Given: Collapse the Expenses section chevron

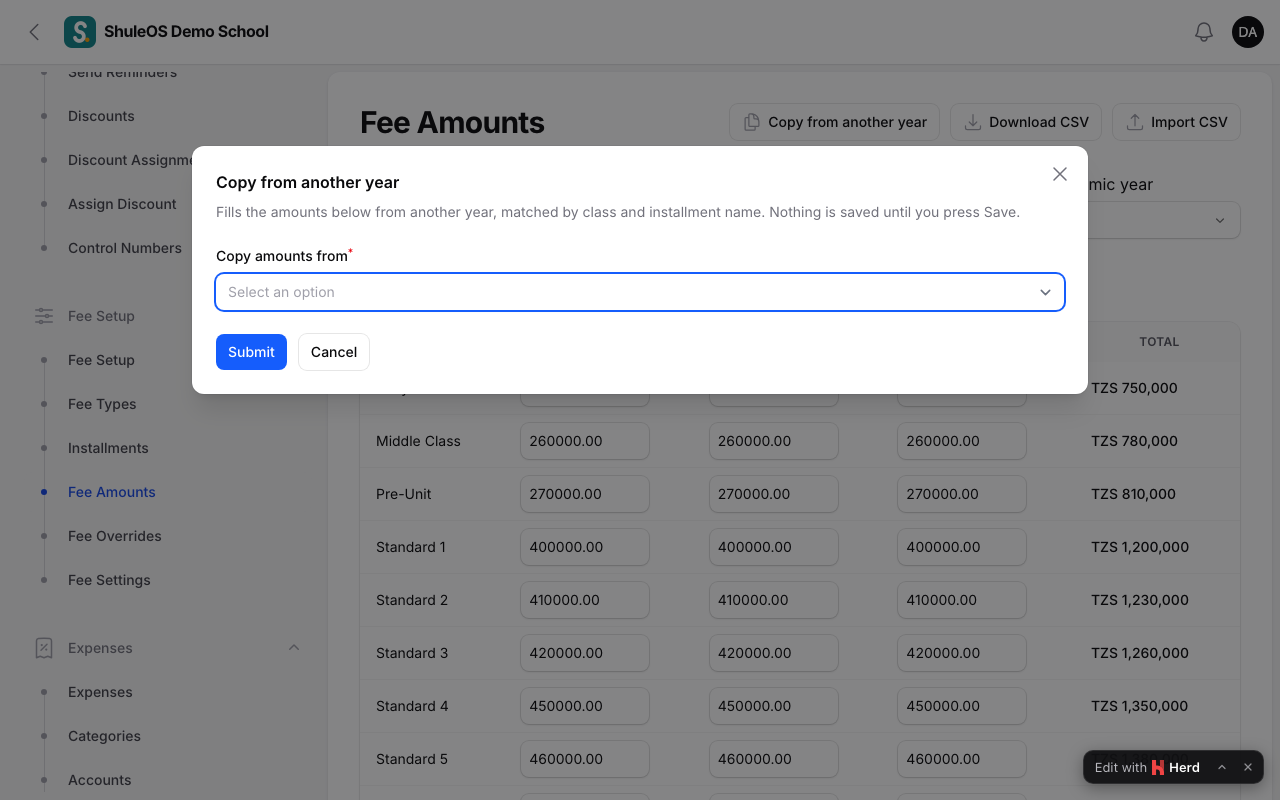Looking at the screenshot, I should point(294,648).
